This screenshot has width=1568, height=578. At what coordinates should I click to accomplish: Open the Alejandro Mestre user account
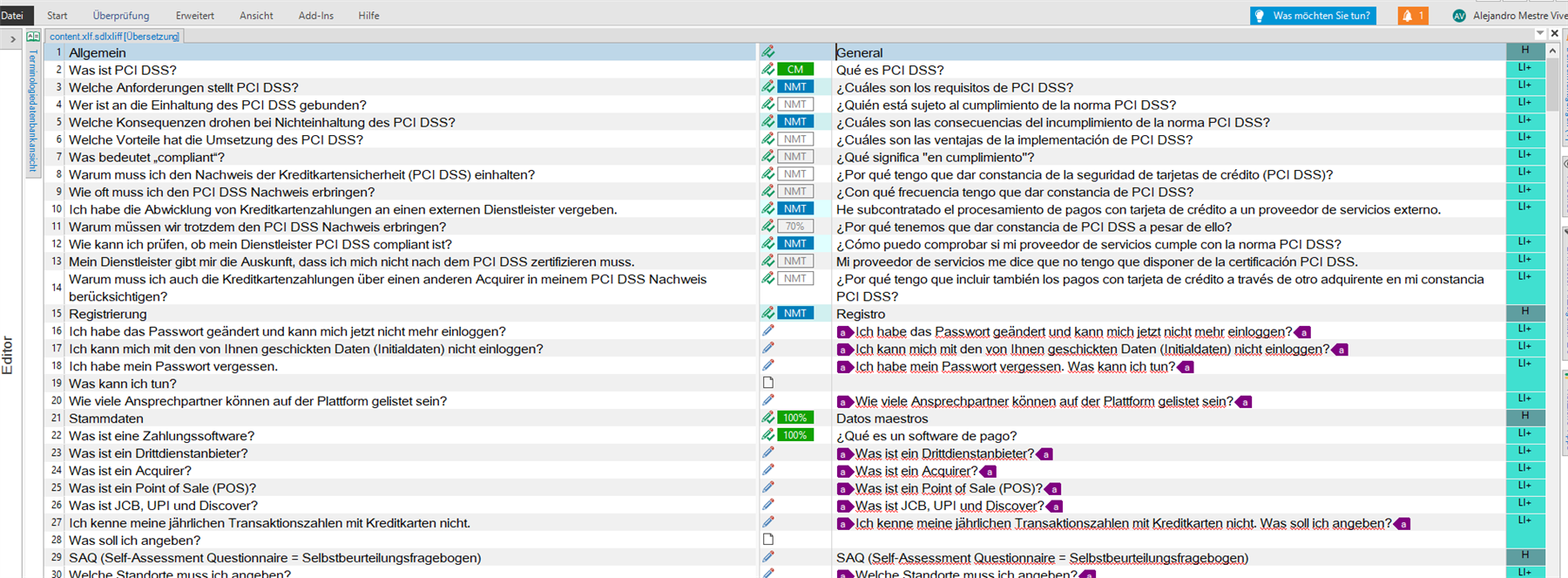pyautogui.click(x=1509, y=16)
